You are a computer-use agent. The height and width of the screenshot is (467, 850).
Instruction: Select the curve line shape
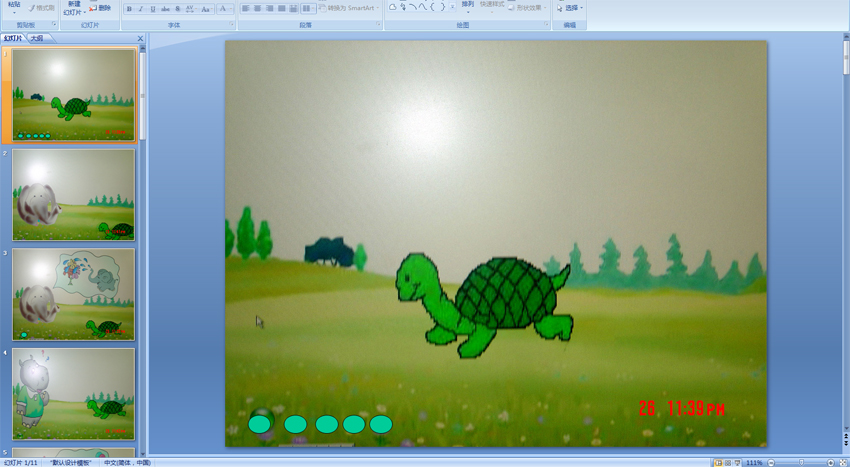coord(422,7)
